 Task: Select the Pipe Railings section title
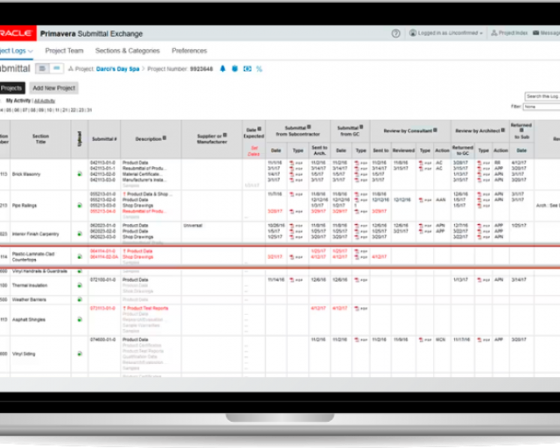pos(24,206)
